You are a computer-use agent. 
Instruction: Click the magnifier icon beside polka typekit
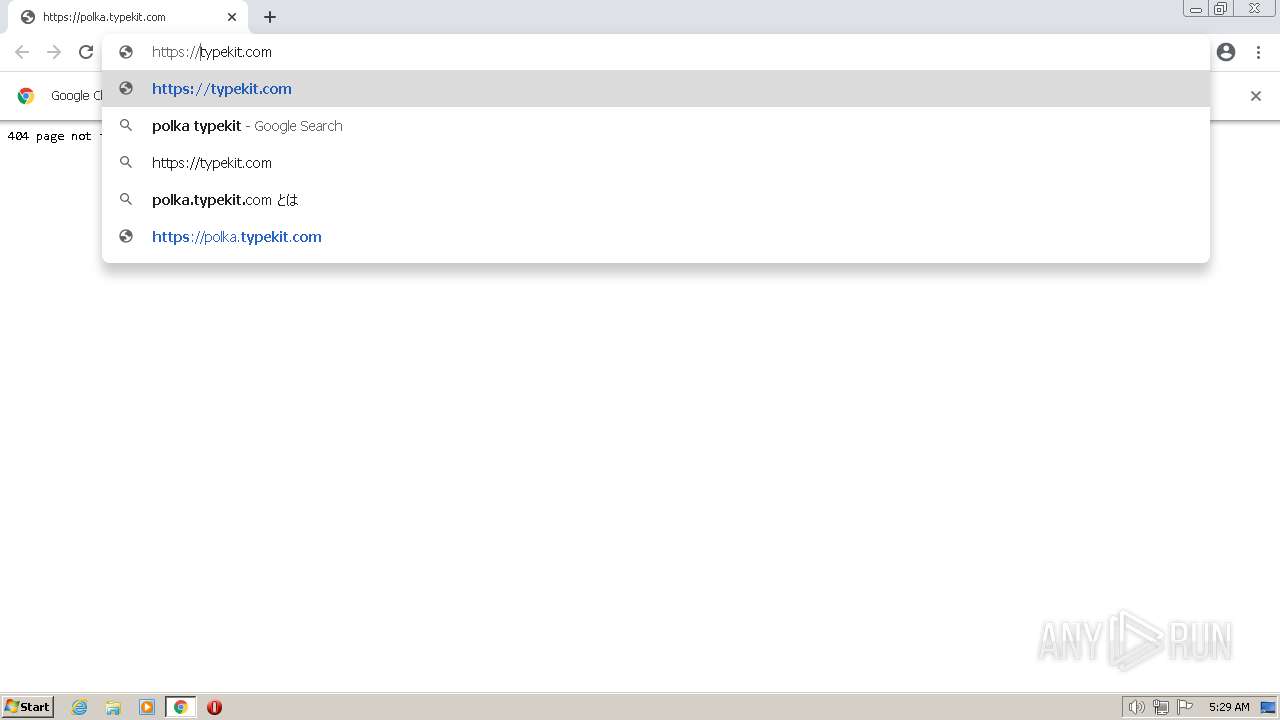[x=126, y=126]
